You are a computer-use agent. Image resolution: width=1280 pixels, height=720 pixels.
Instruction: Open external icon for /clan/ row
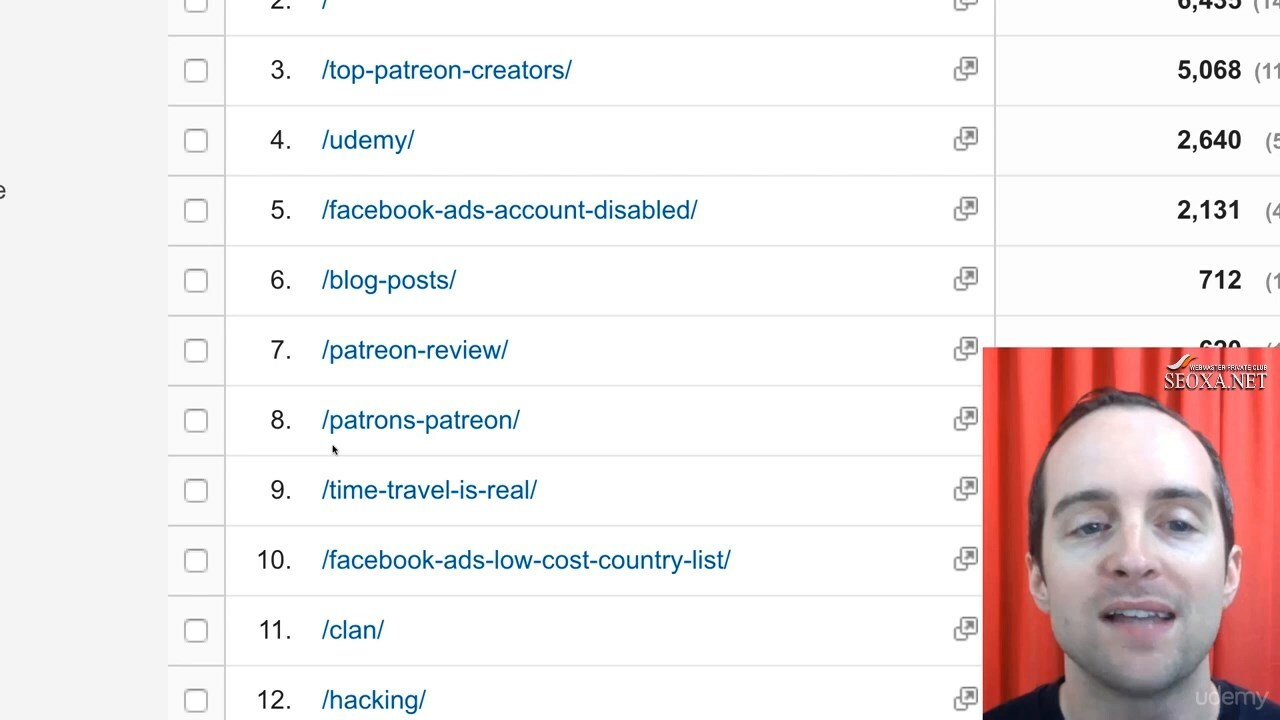click(965, 629)
